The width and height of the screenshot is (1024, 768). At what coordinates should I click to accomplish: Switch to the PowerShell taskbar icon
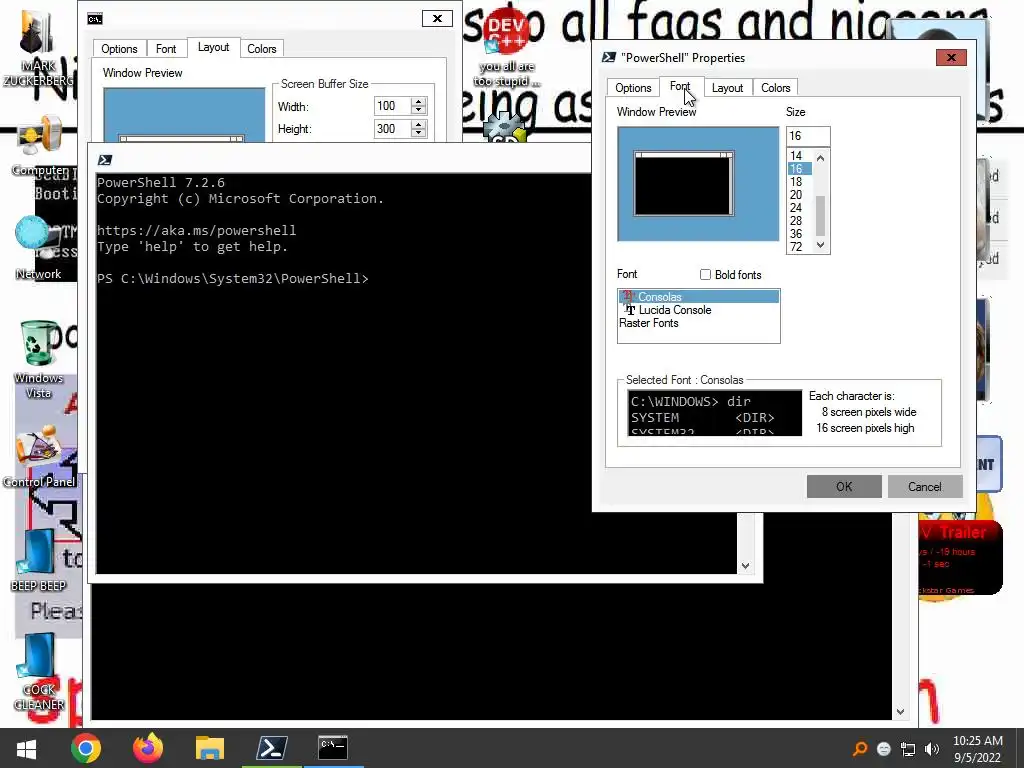[272, 748]
